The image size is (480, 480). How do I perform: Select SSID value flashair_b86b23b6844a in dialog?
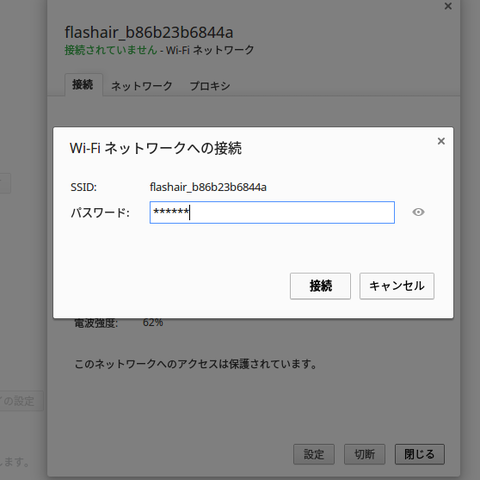coord(208,187)
